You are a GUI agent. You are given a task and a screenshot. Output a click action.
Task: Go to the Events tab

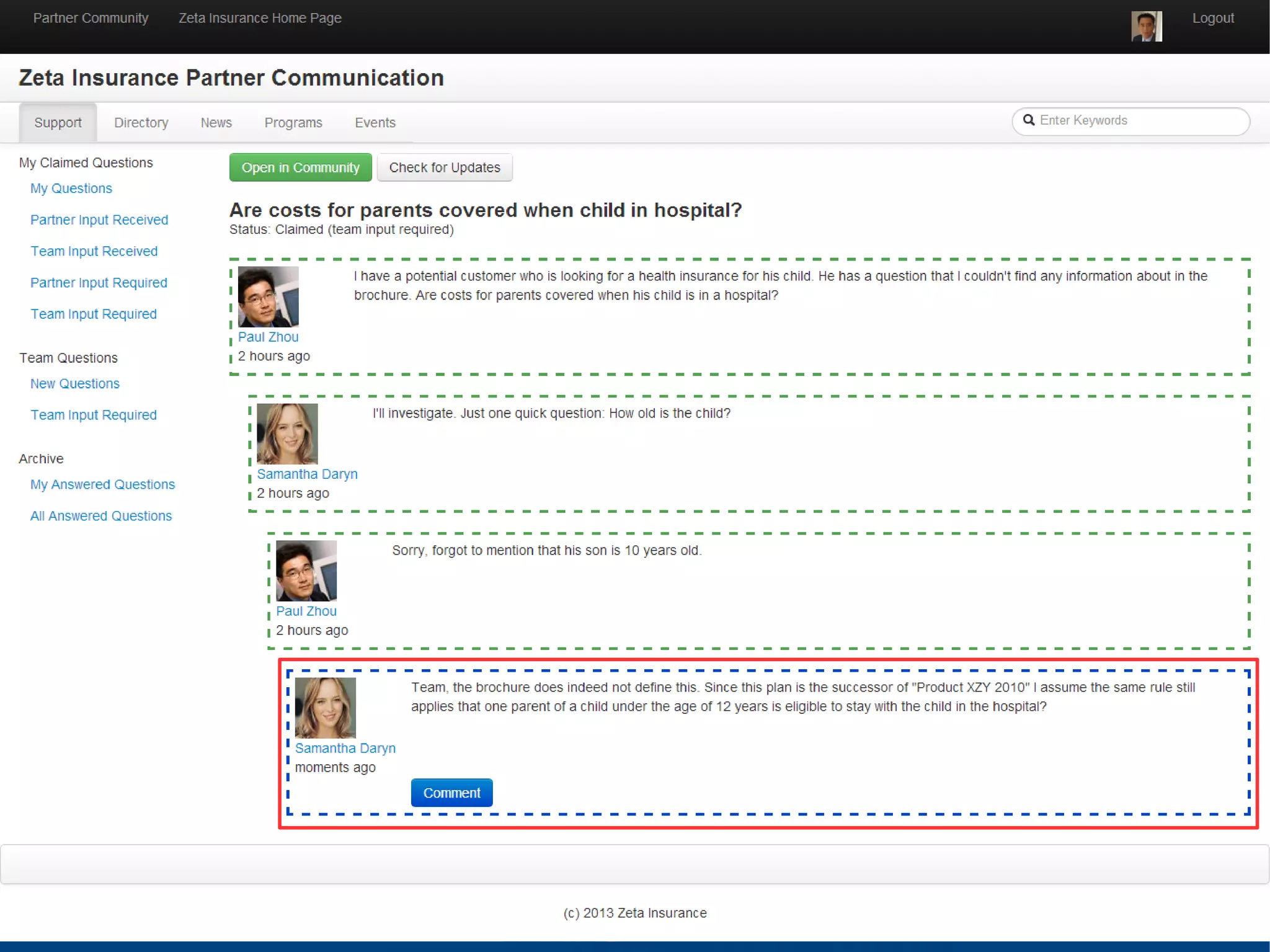[375, 123]
